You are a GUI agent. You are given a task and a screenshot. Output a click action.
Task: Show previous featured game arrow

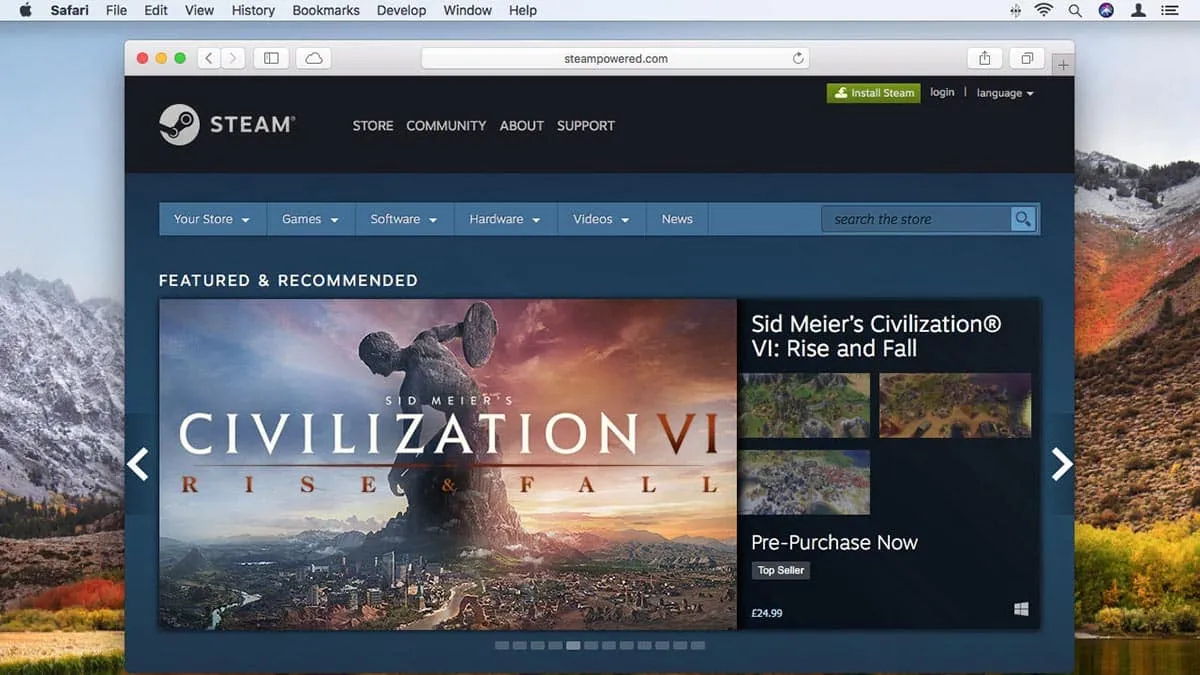(x=138, y=464)
